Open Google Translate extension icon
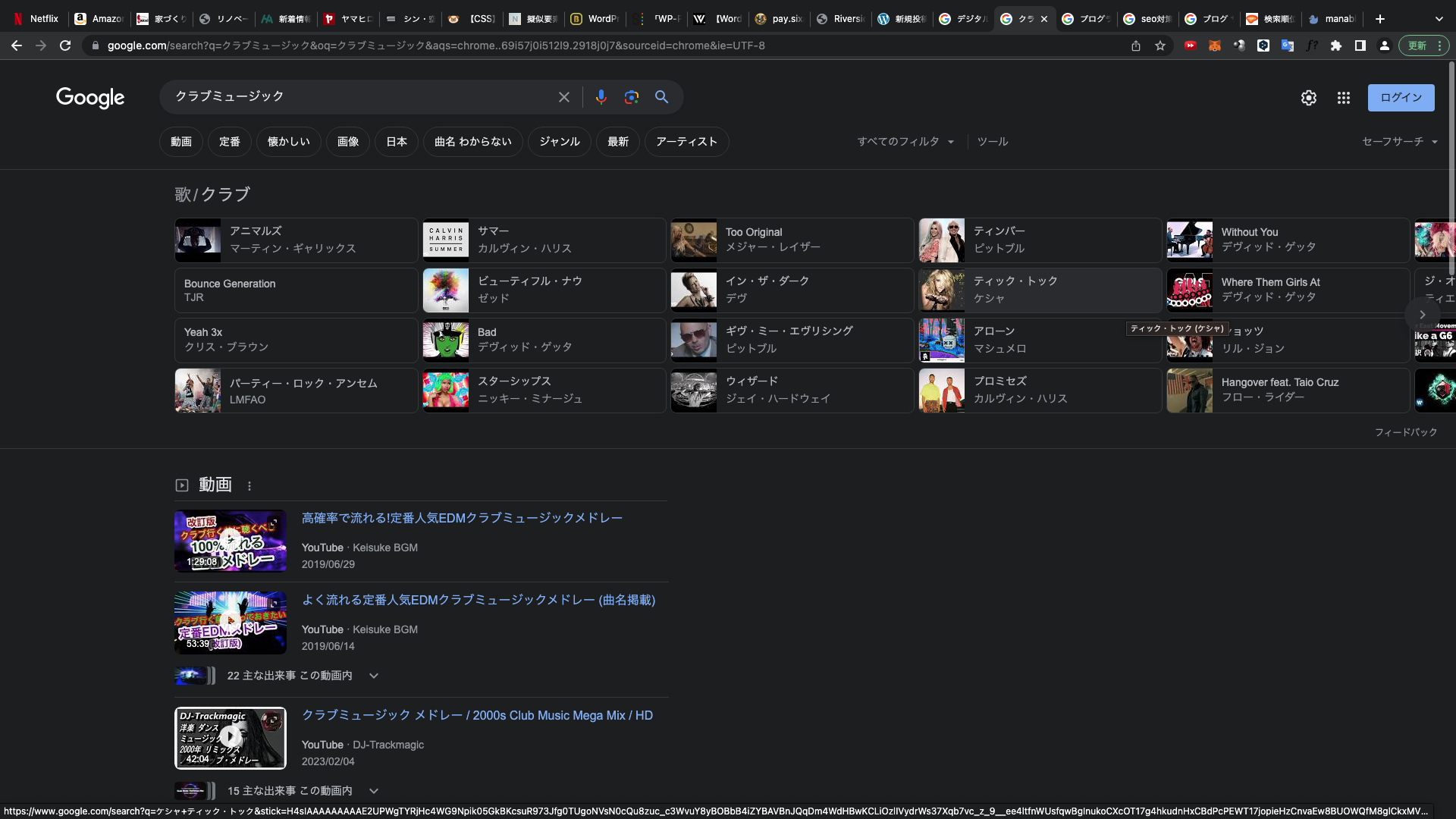 [1288, 45]
